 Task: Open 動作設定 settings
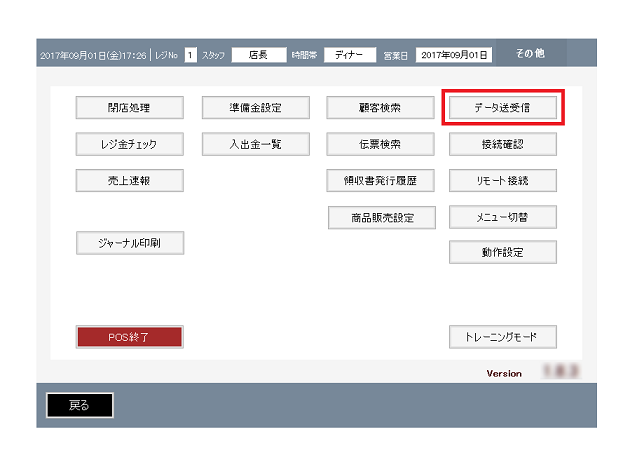tap(503, 252)
